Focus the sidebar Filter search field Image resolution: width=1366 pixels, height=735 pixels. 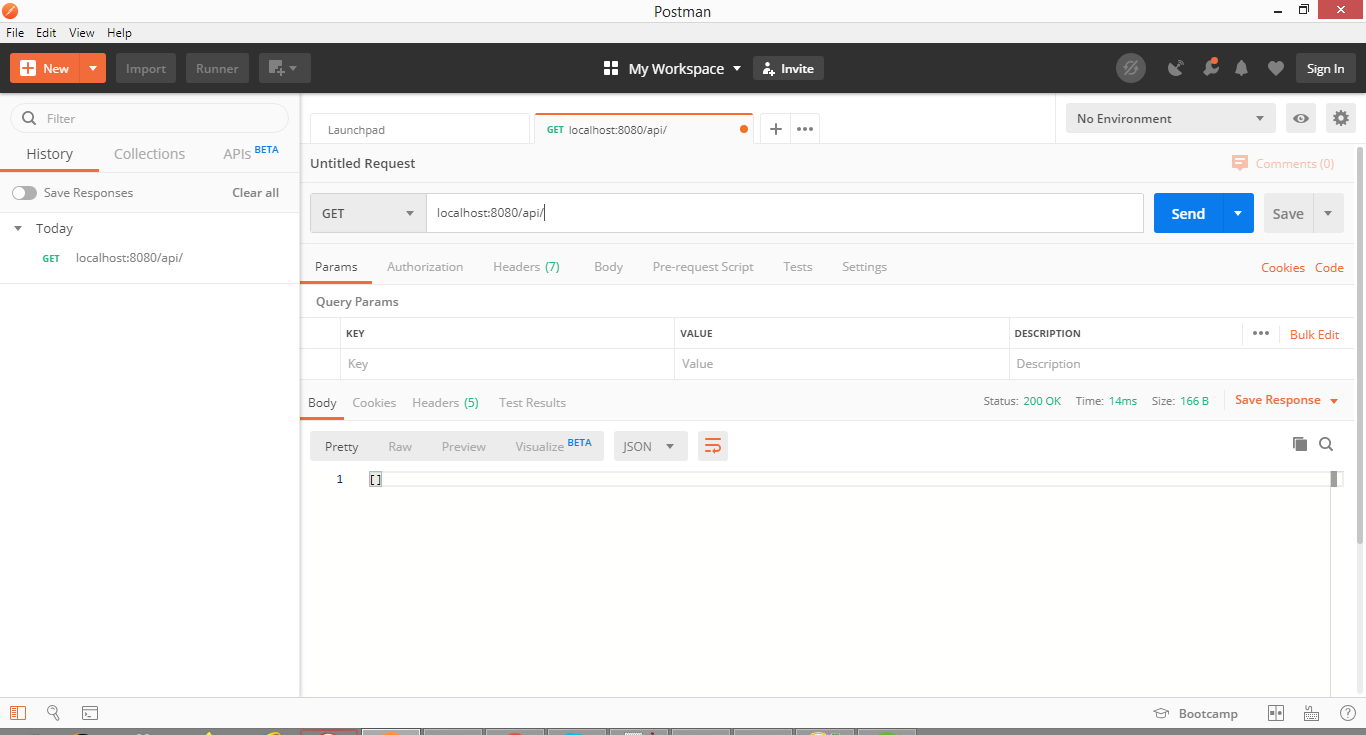150,118
